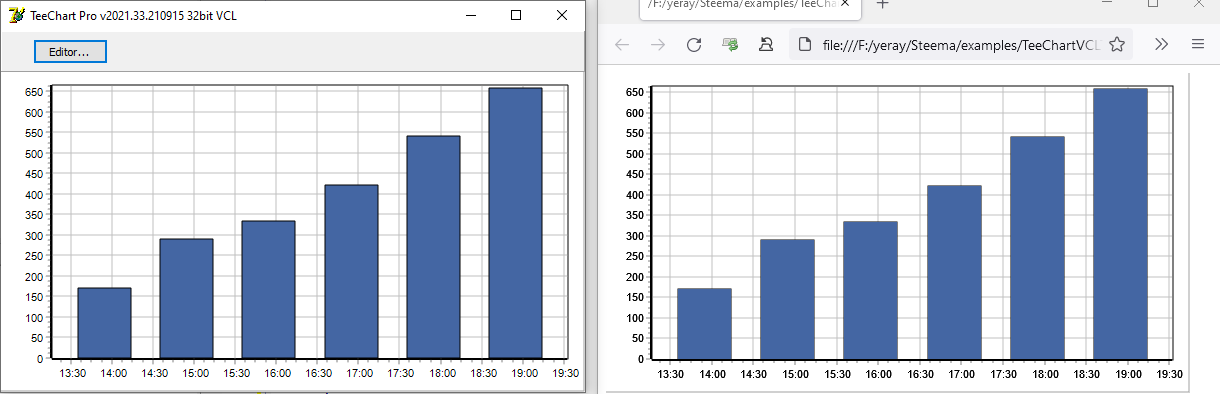Image resolution: width=1220 pixels, height=394 pixels.
Task: Minimize the TeeChart Pro window
Action: click(x=471, y=15)
